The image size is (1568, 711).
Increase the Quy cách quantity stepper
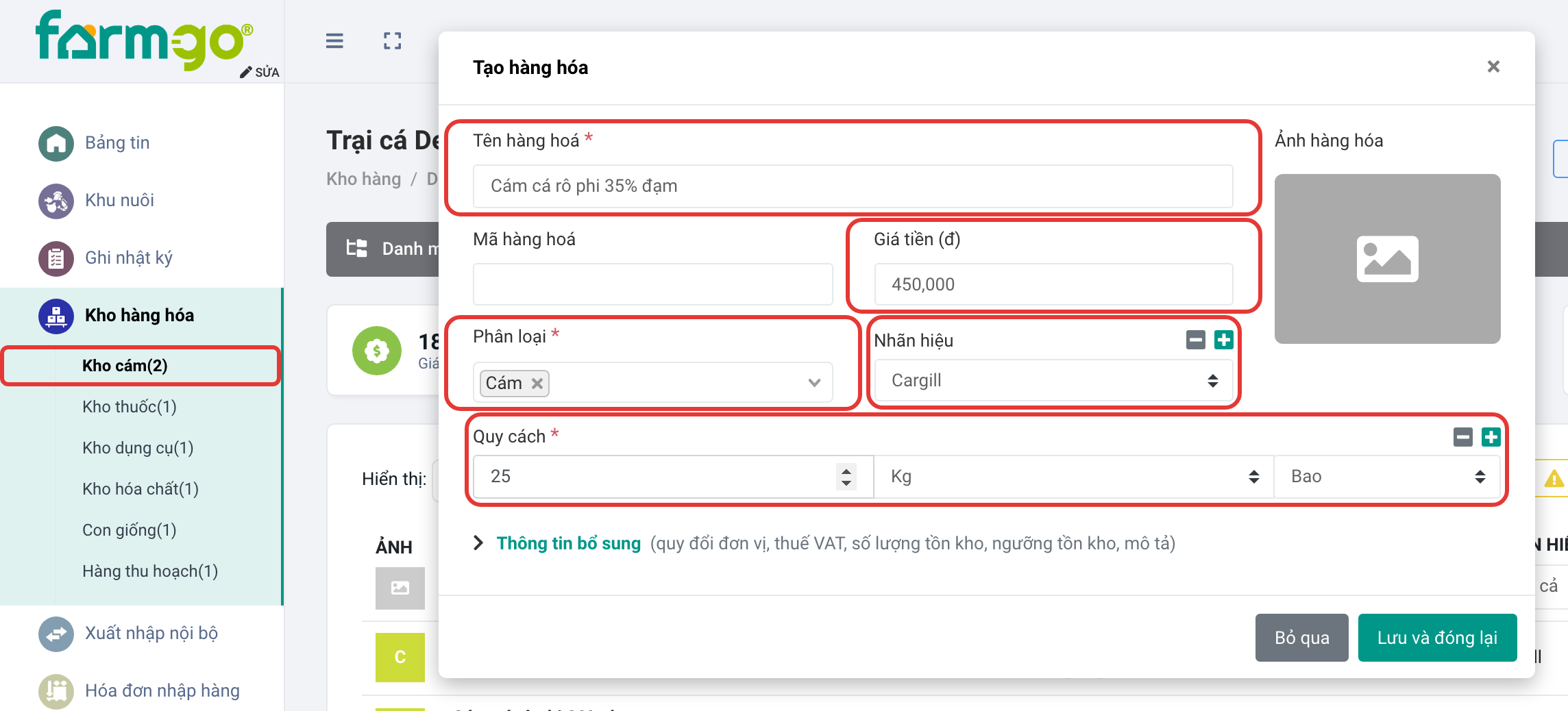tap(846, 471)
